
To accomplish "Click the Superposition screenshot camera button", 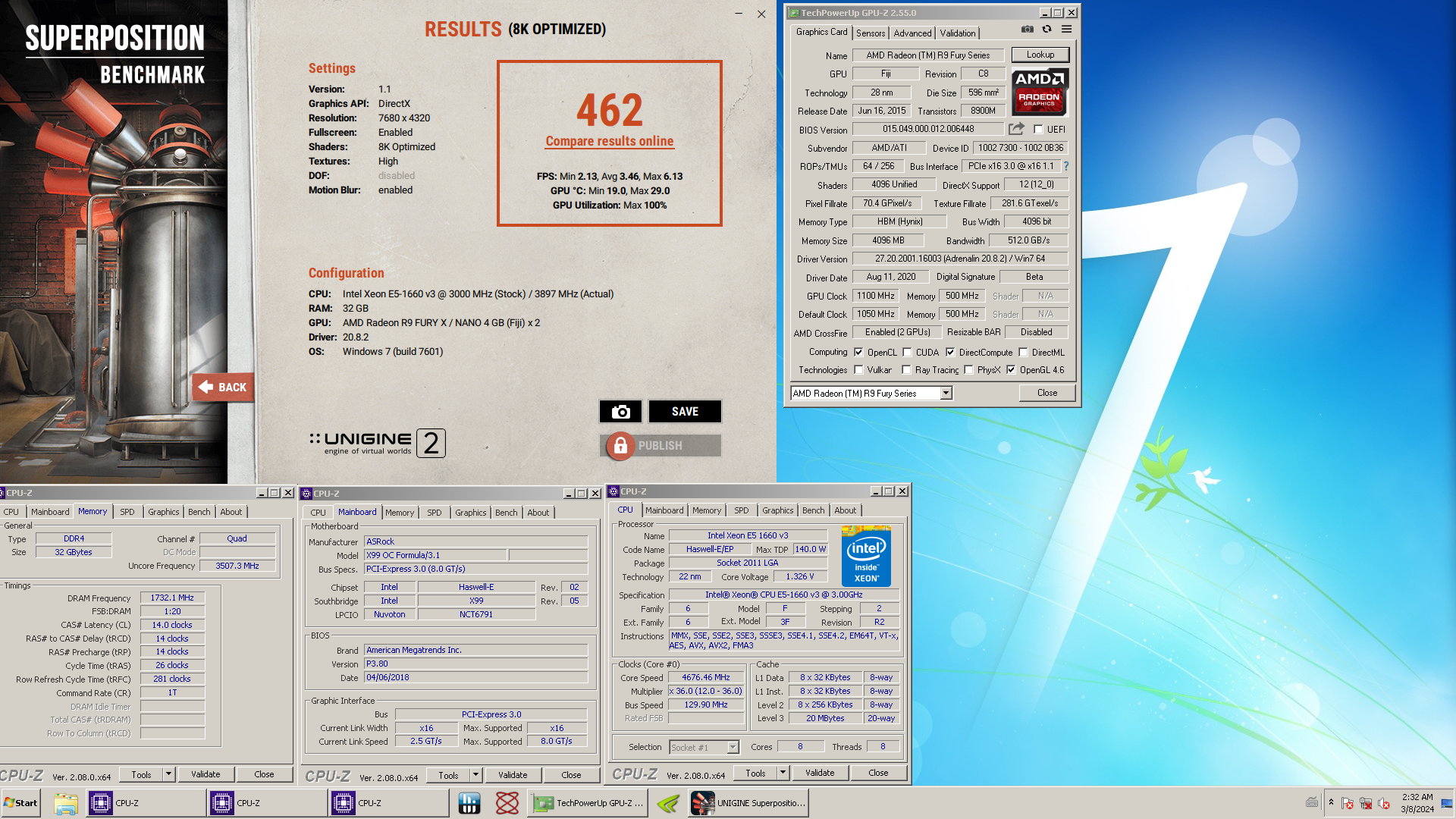I will click(x=620, y=412).
